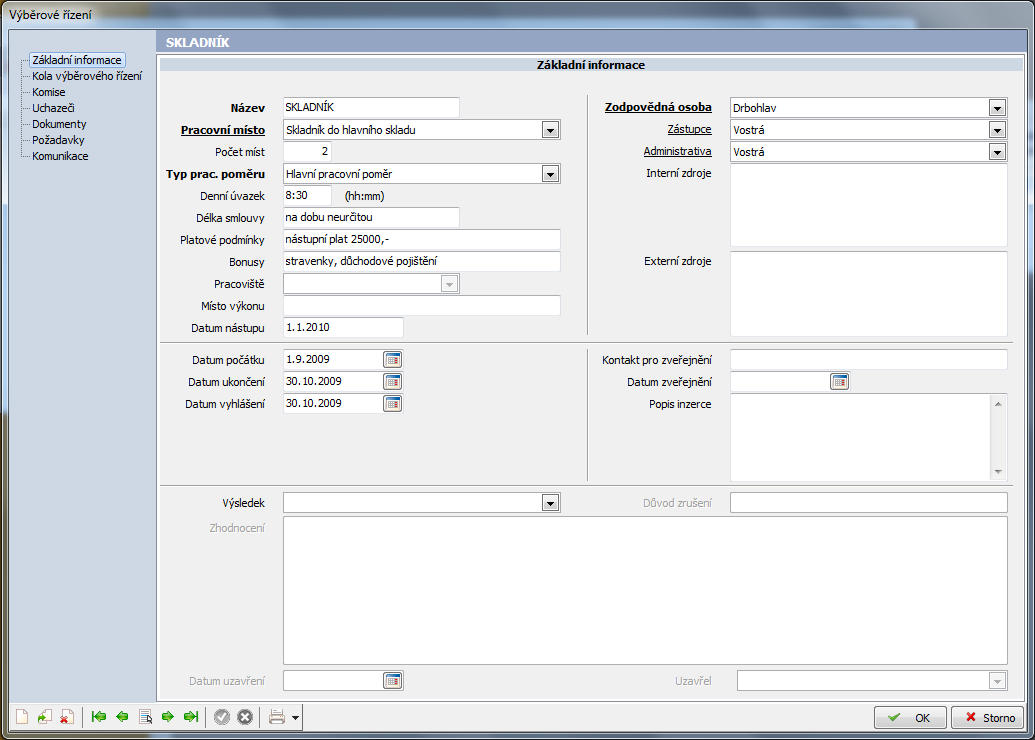Click the gray cancel X circle icon

click(245, 717)
